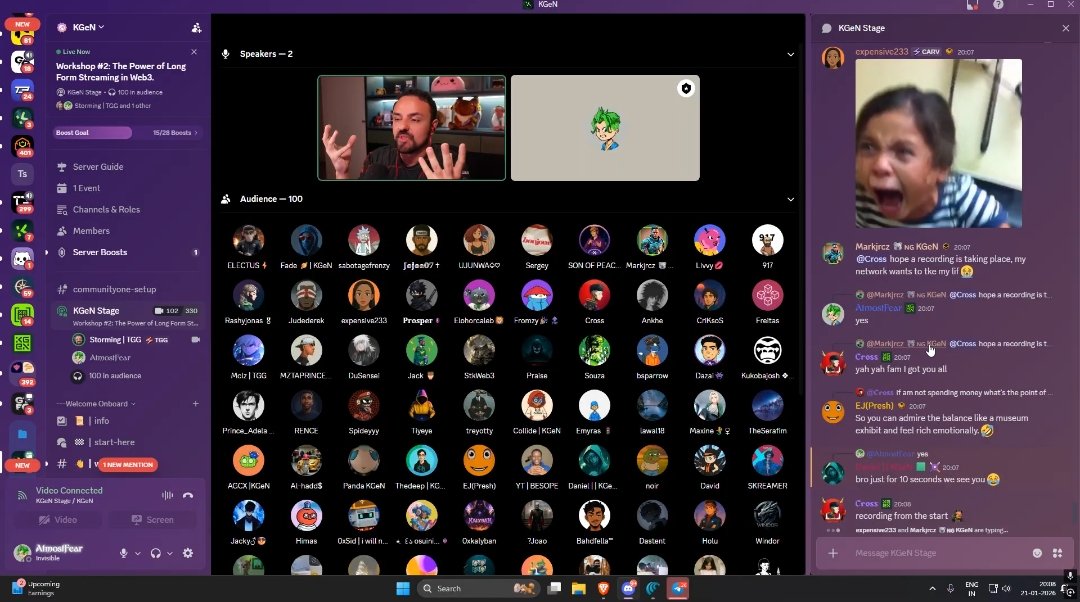Click the noise suppression icon in Video Connected panel
The width and height of the screenshot is (1080, 602).
(x=167, y=495)
